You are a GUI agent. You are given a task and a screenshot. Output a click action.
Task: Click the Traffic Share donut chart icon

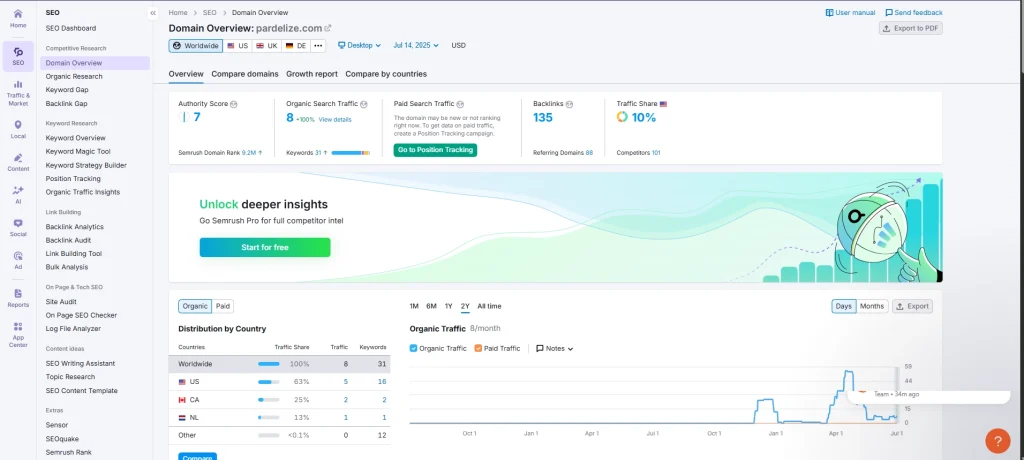(x=622, y=117)
